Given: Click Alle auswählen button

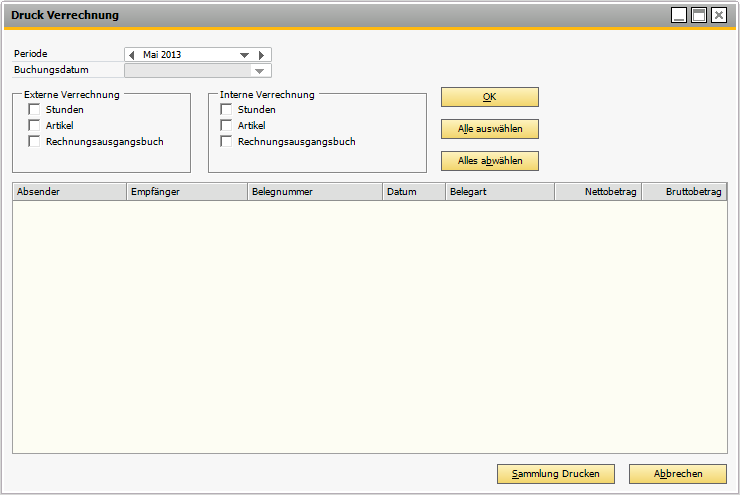Looking at the screenshot, I should click(x=489, y=129).
